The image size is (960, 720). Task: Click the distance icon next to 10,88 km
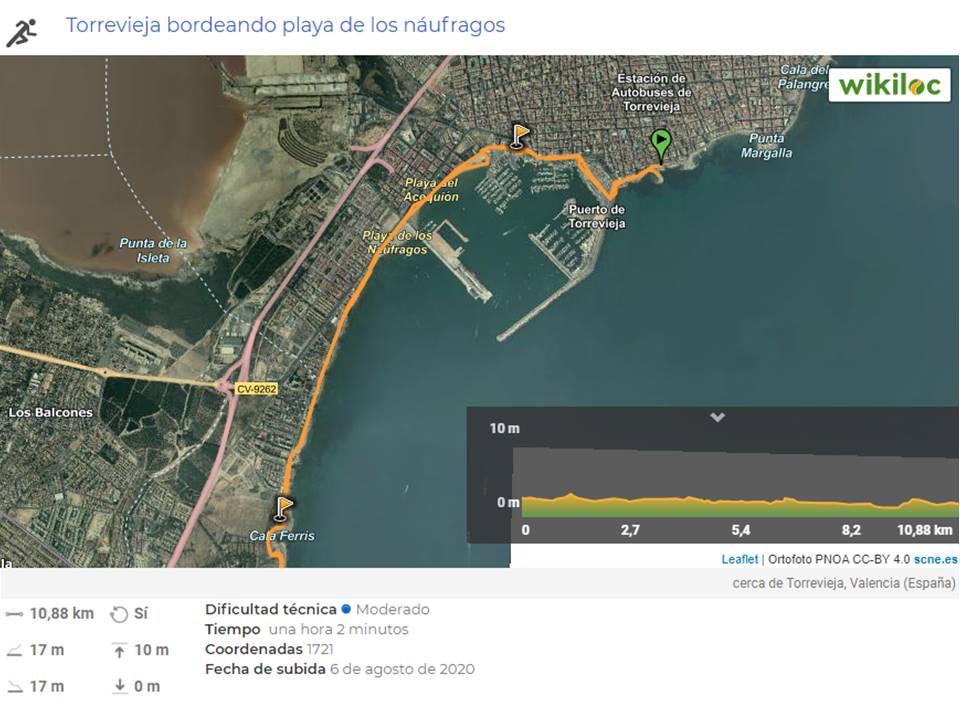[x=14, y=614]
